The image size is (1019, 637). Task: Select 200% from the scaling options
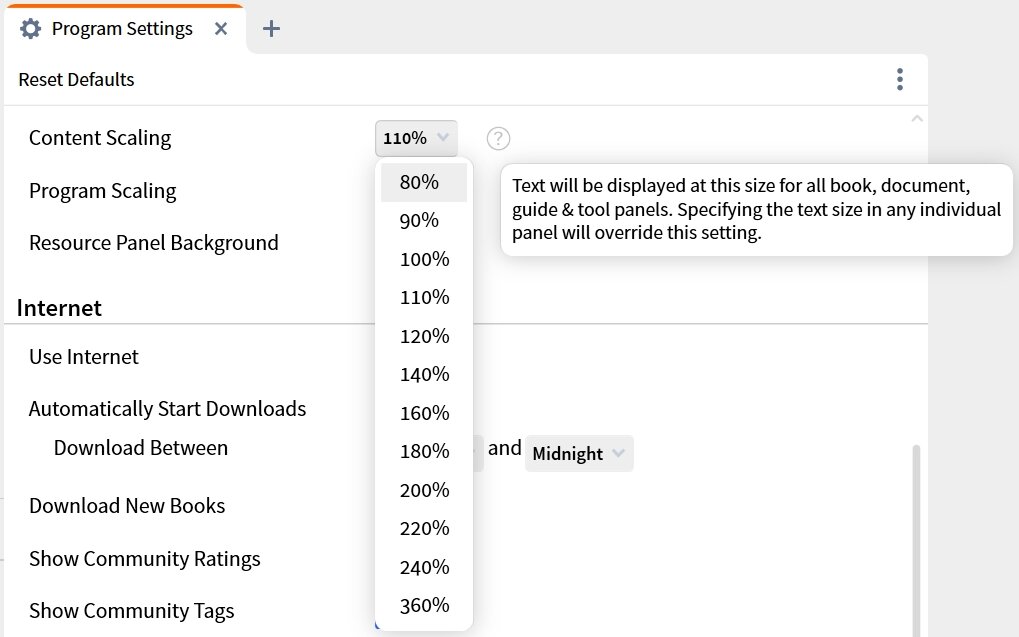point(424,490)
